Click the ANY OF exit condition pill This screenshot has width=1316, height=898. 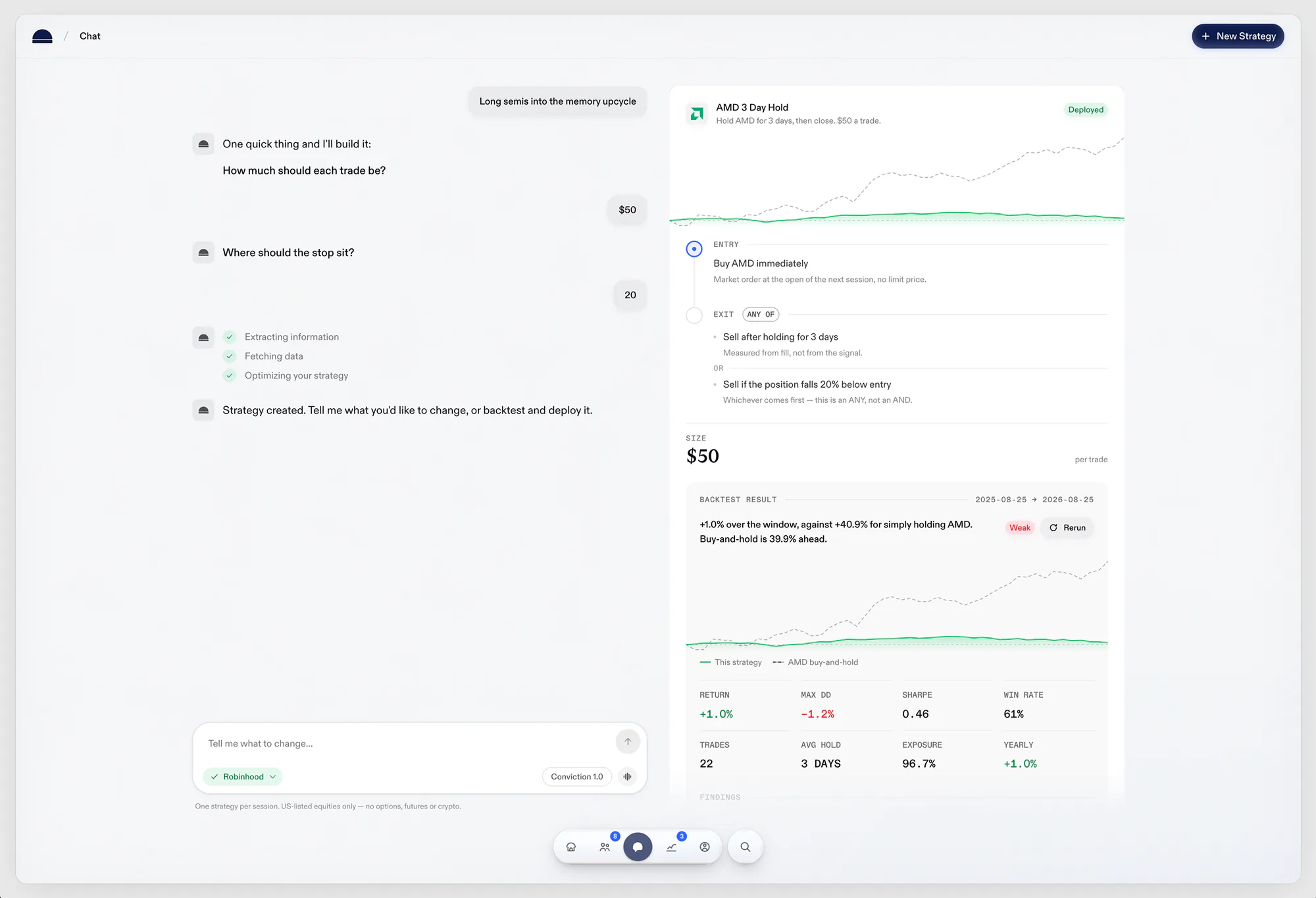761,315
